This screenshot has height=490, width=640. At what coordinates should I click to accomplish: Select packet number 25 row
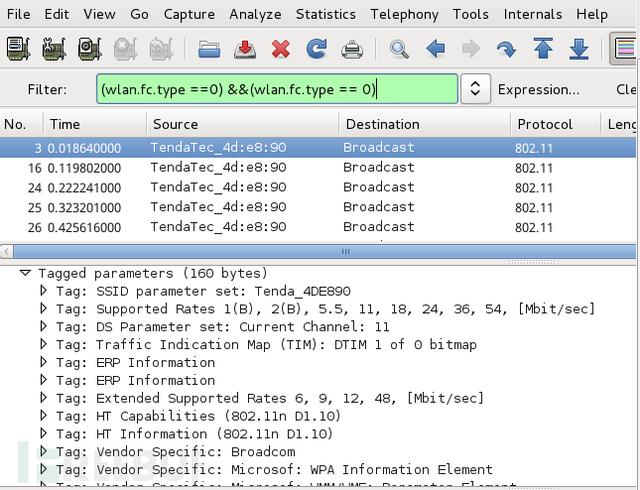(318, 207)
